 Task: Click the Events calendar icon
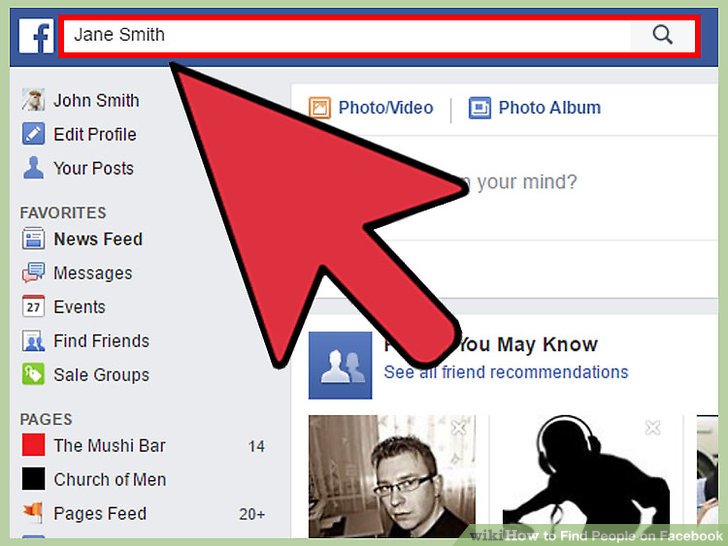[x=33, y=306]
